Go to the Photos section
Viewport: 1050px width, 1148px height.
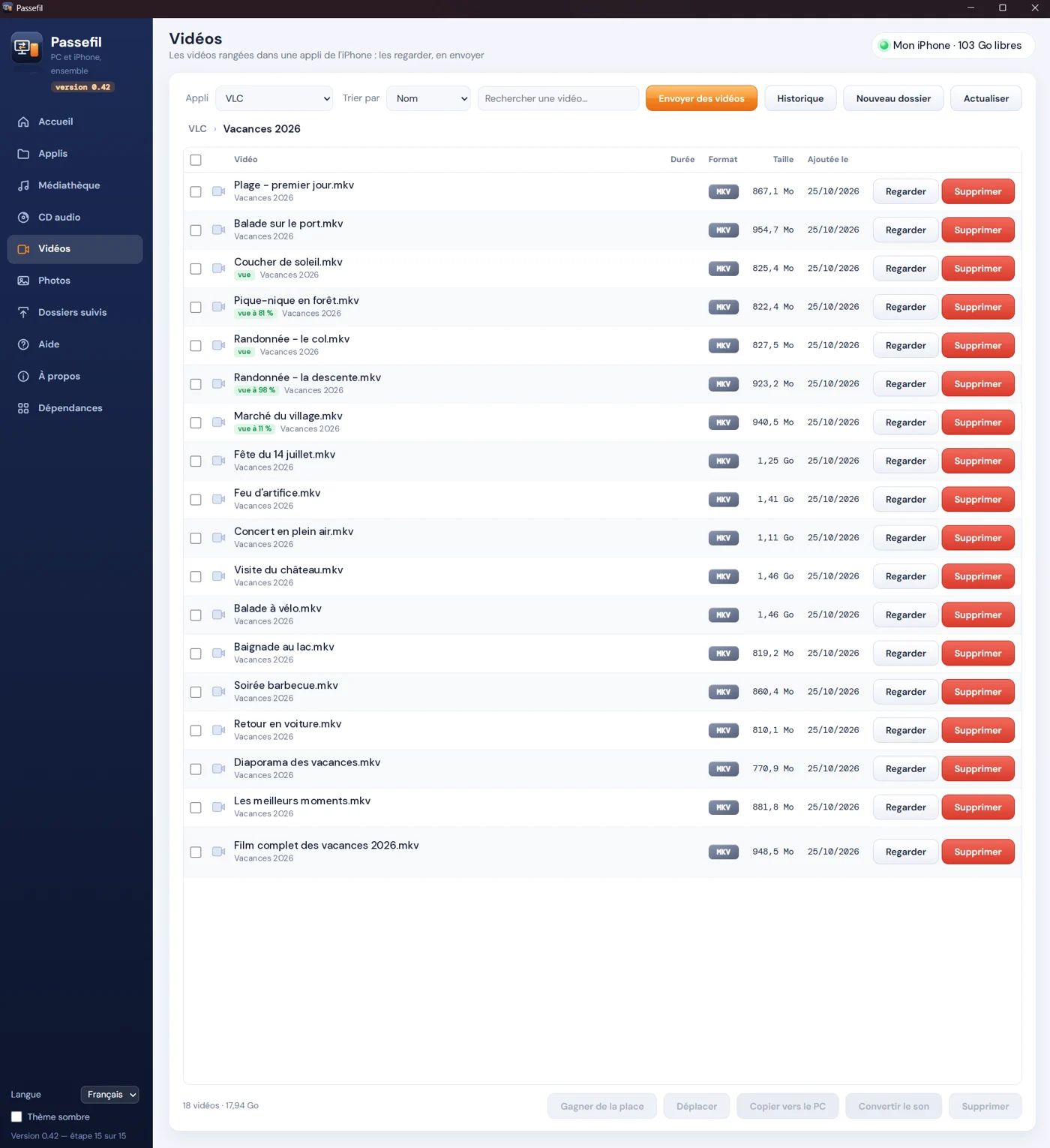(75, 281)
